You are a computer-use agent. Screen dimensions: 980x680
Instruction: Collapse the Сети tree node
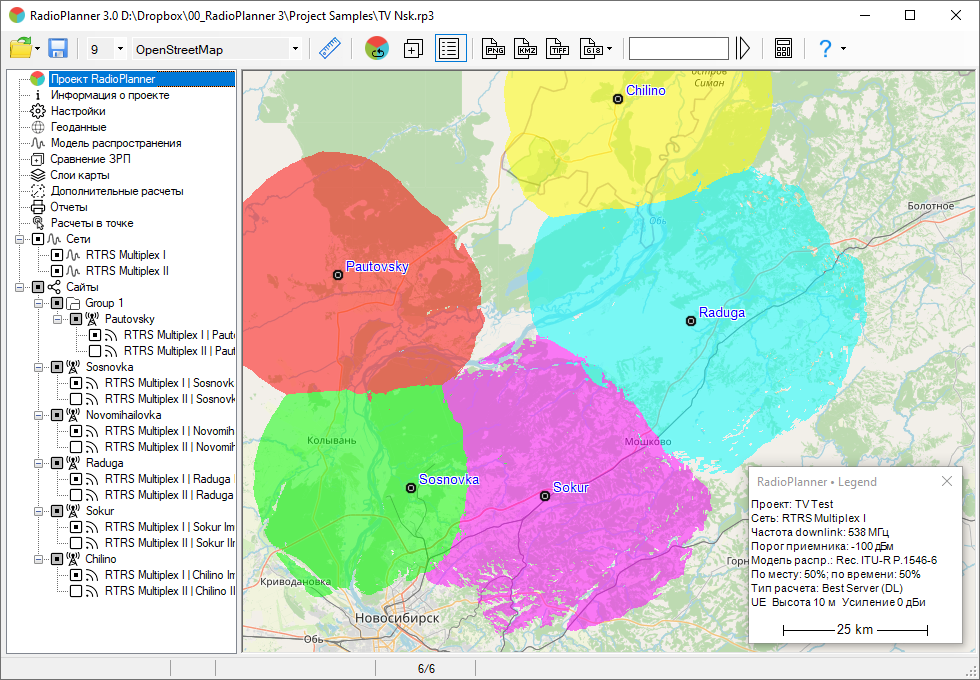[20, 239]
